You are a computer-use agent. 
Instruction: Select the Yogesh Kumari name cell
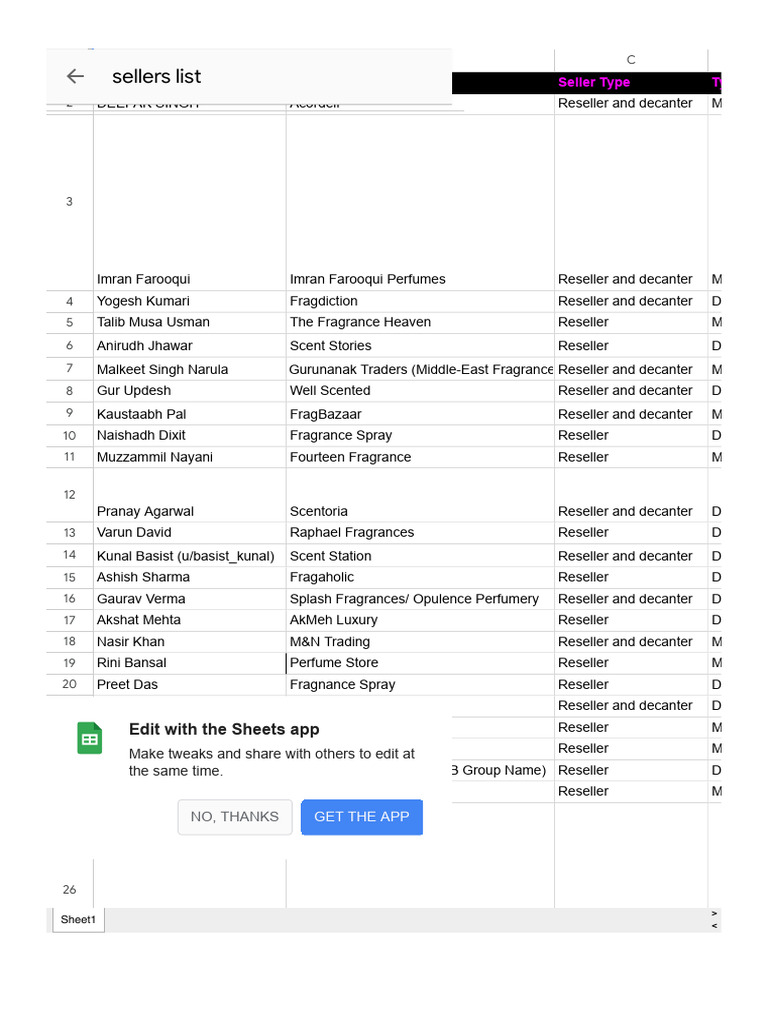tap(143, 301)
